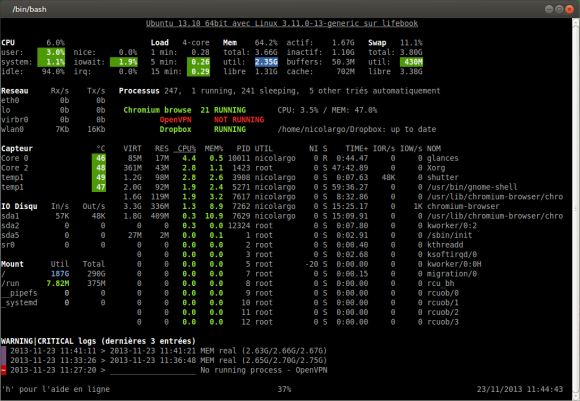Click the 37% indicator in the footer
The image size is (580, 401).
pos(284,389)
